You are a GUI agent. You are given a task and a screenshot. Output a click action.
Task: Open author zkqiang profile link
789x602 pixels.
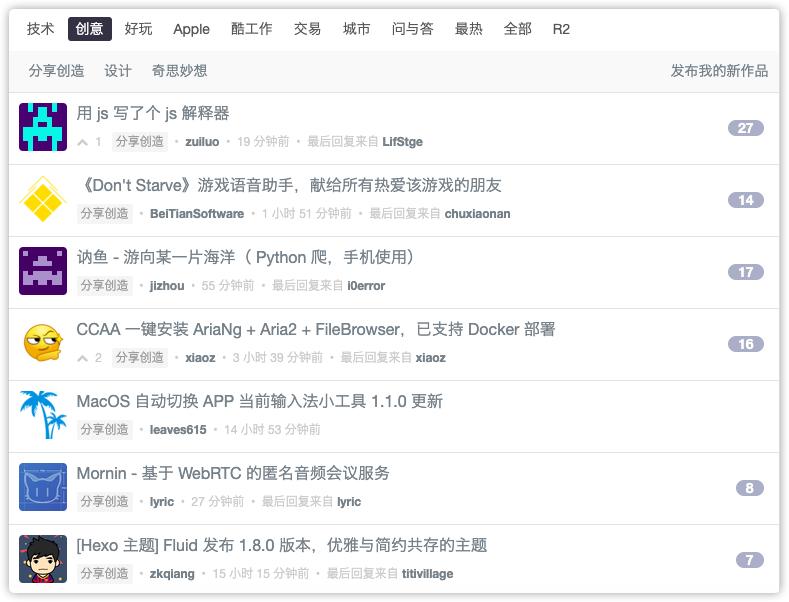pos(172,574)
